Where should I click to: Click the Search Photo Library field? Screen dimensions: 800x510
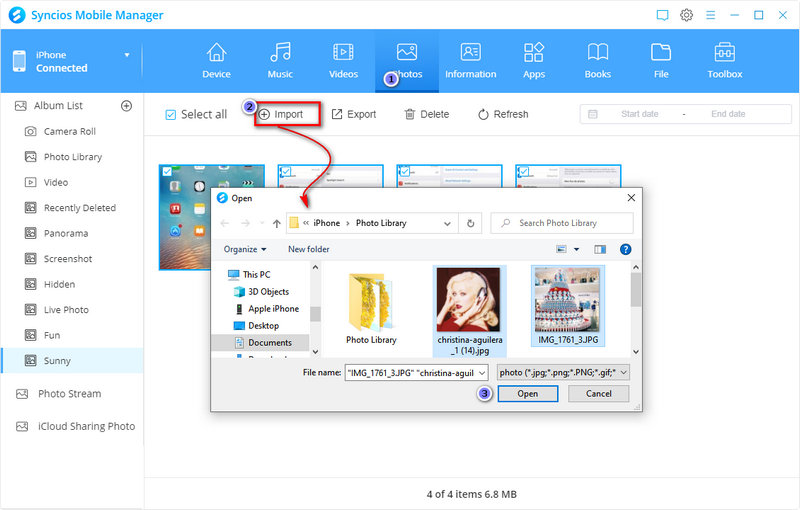562,223
